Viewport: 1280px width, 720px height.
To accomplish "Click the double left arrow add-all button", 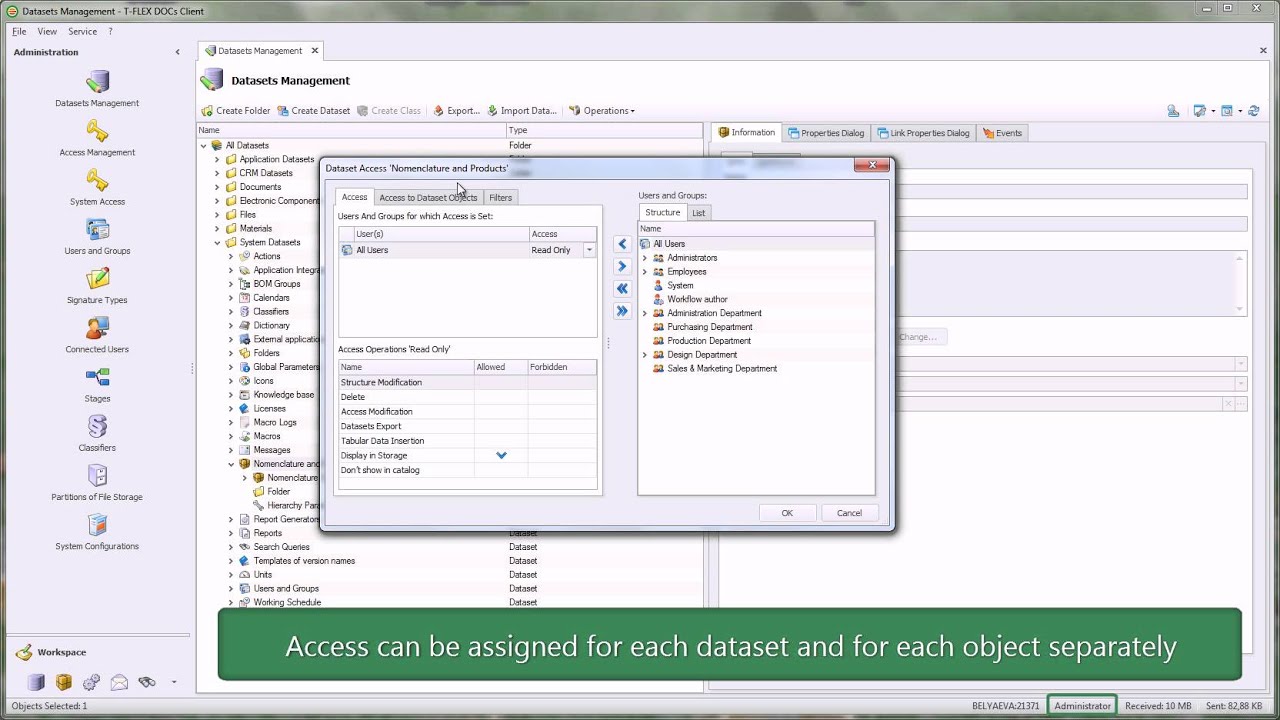I will 622,288.
